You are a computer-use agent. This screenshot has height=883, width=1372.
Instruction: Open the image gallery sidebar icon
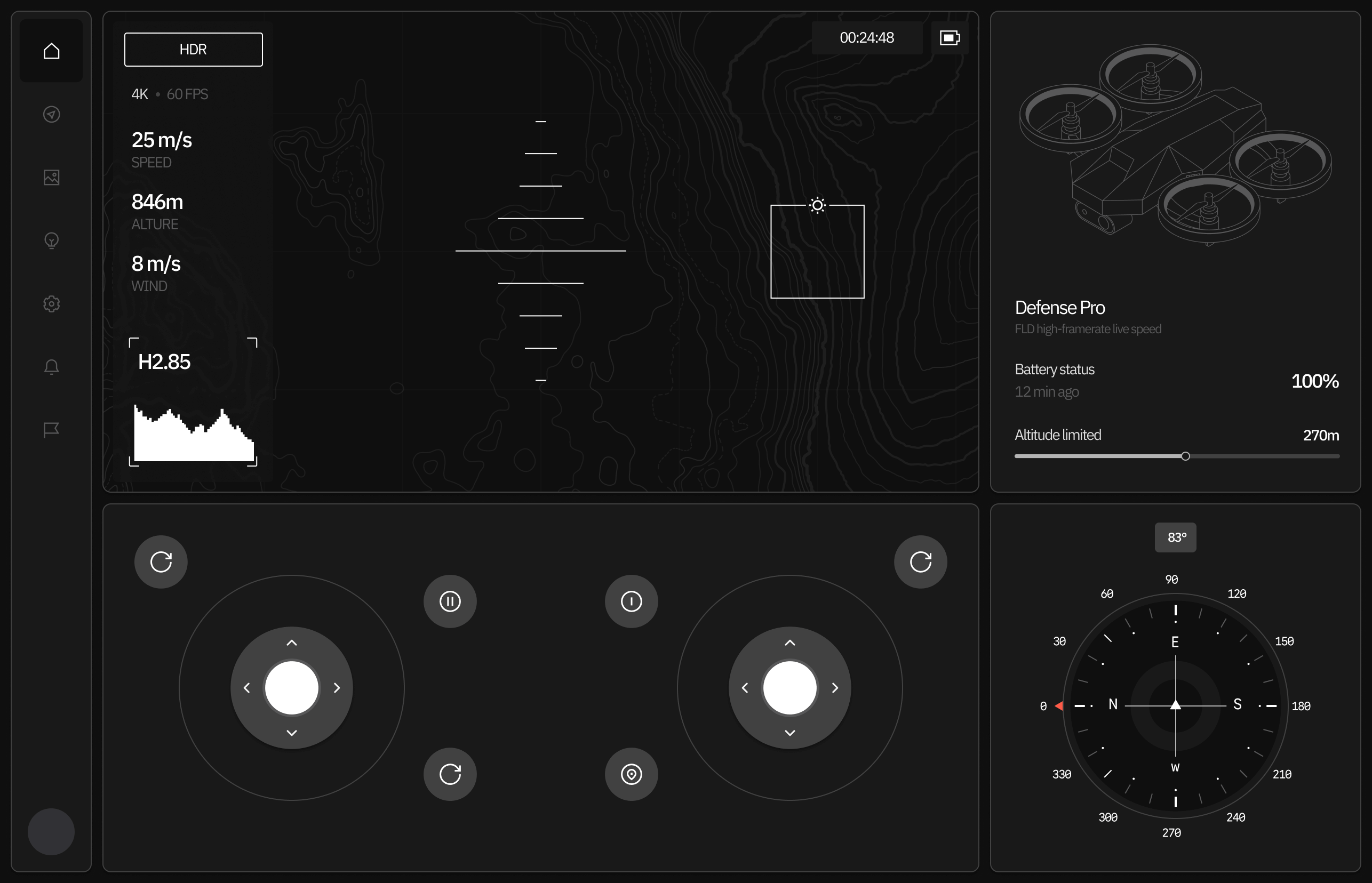coord(52,177)
